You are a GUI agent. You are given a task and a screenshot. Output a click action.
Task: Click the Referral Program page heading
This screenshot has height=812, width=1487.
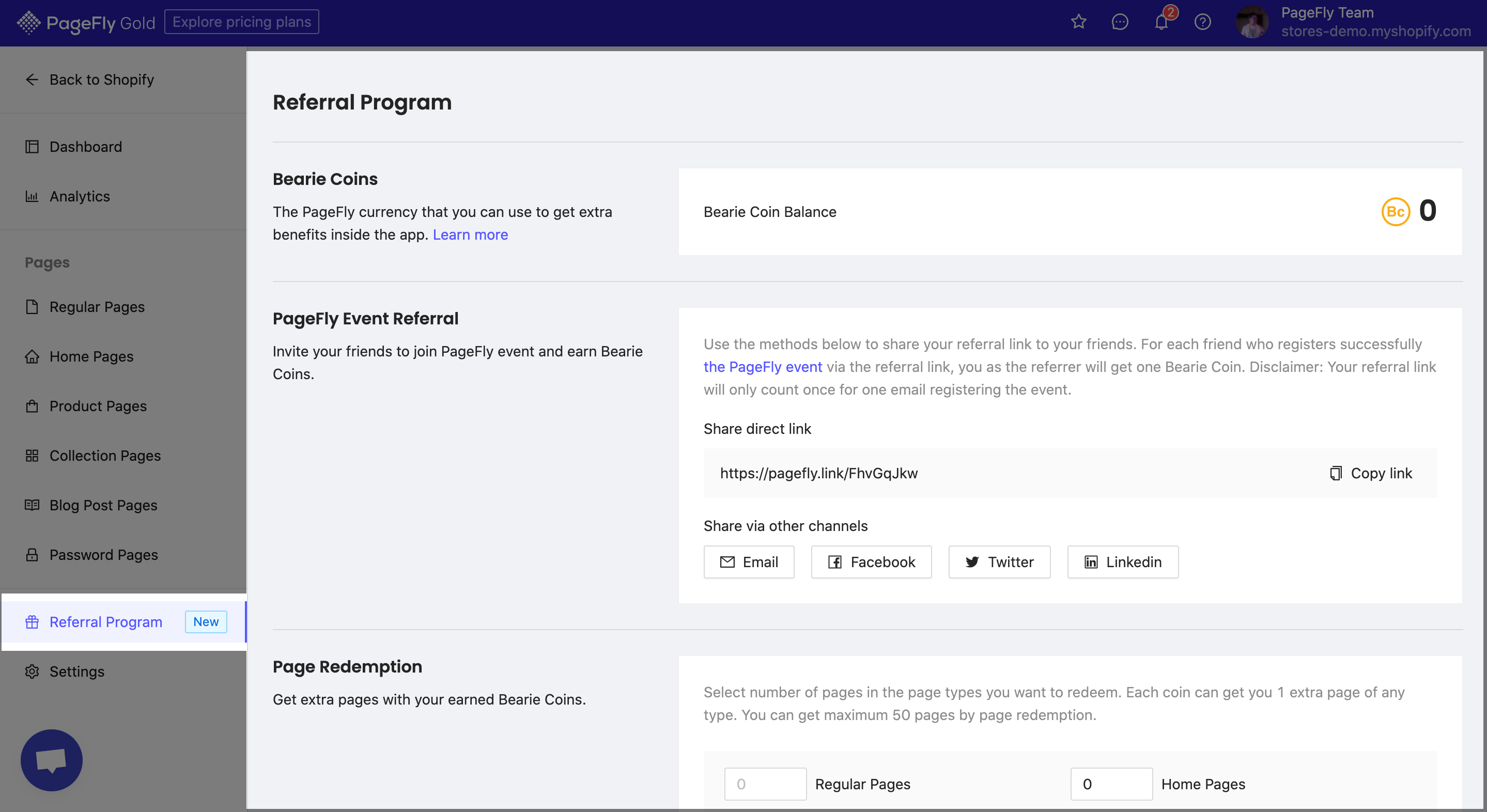pos(362,102)
